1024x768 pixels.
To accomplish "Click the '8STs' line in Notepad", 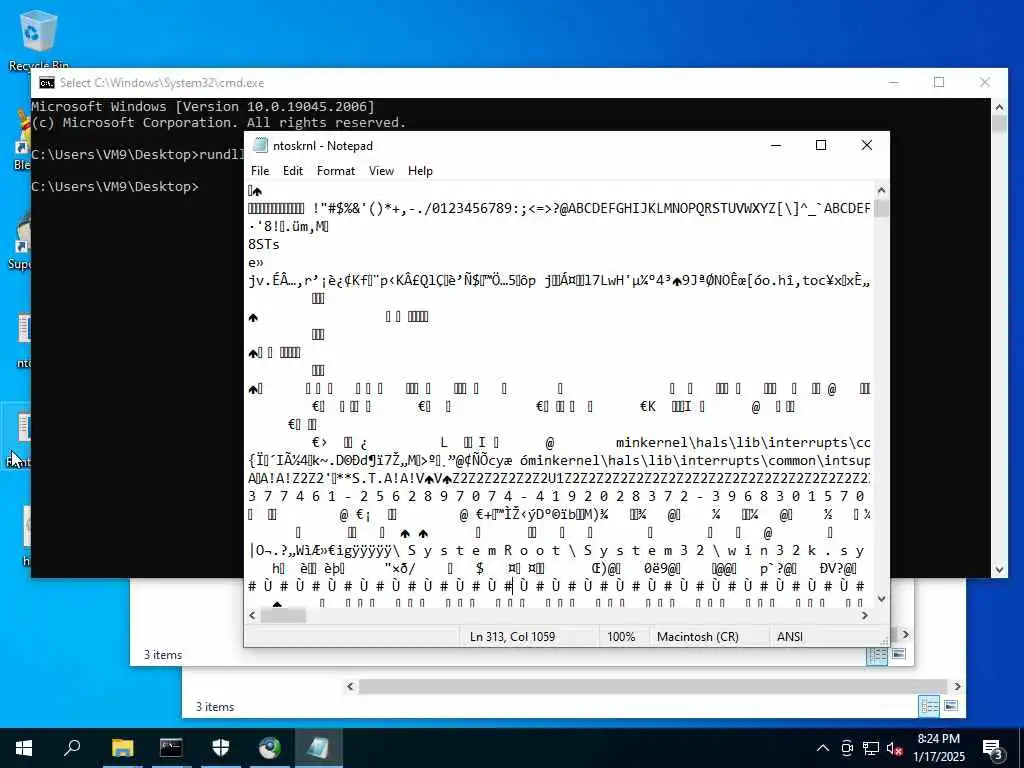I will coord(264,244).
